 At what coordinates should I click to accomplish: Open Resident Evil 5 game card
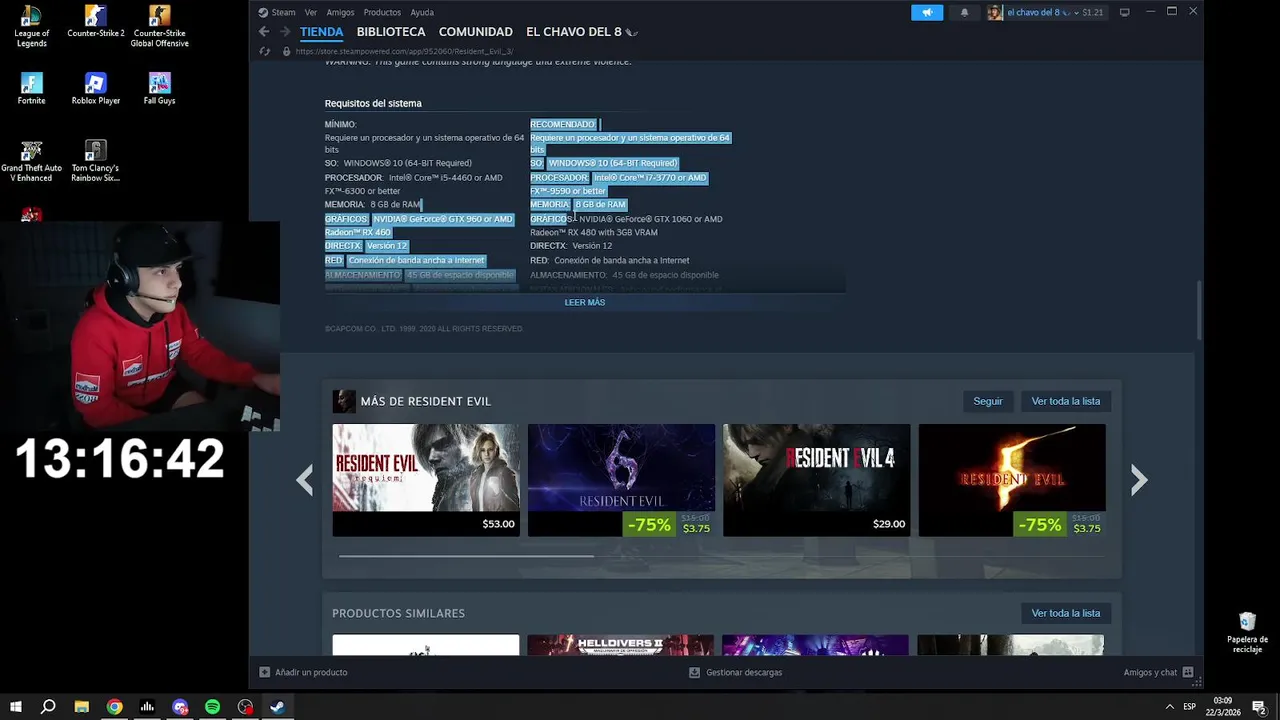(1012, 480)
